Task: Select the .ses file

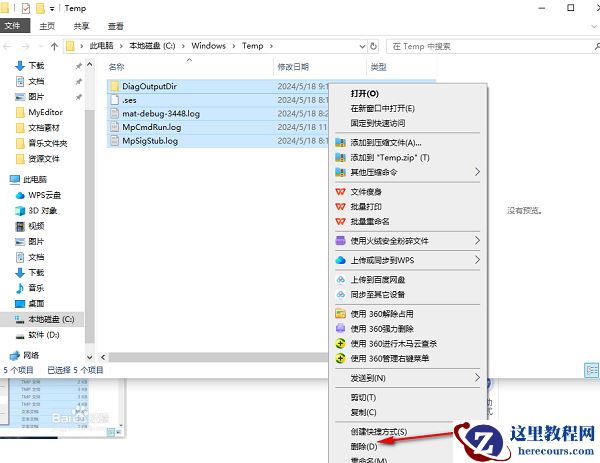Action: pyautogui.click(x=129, y=100)
